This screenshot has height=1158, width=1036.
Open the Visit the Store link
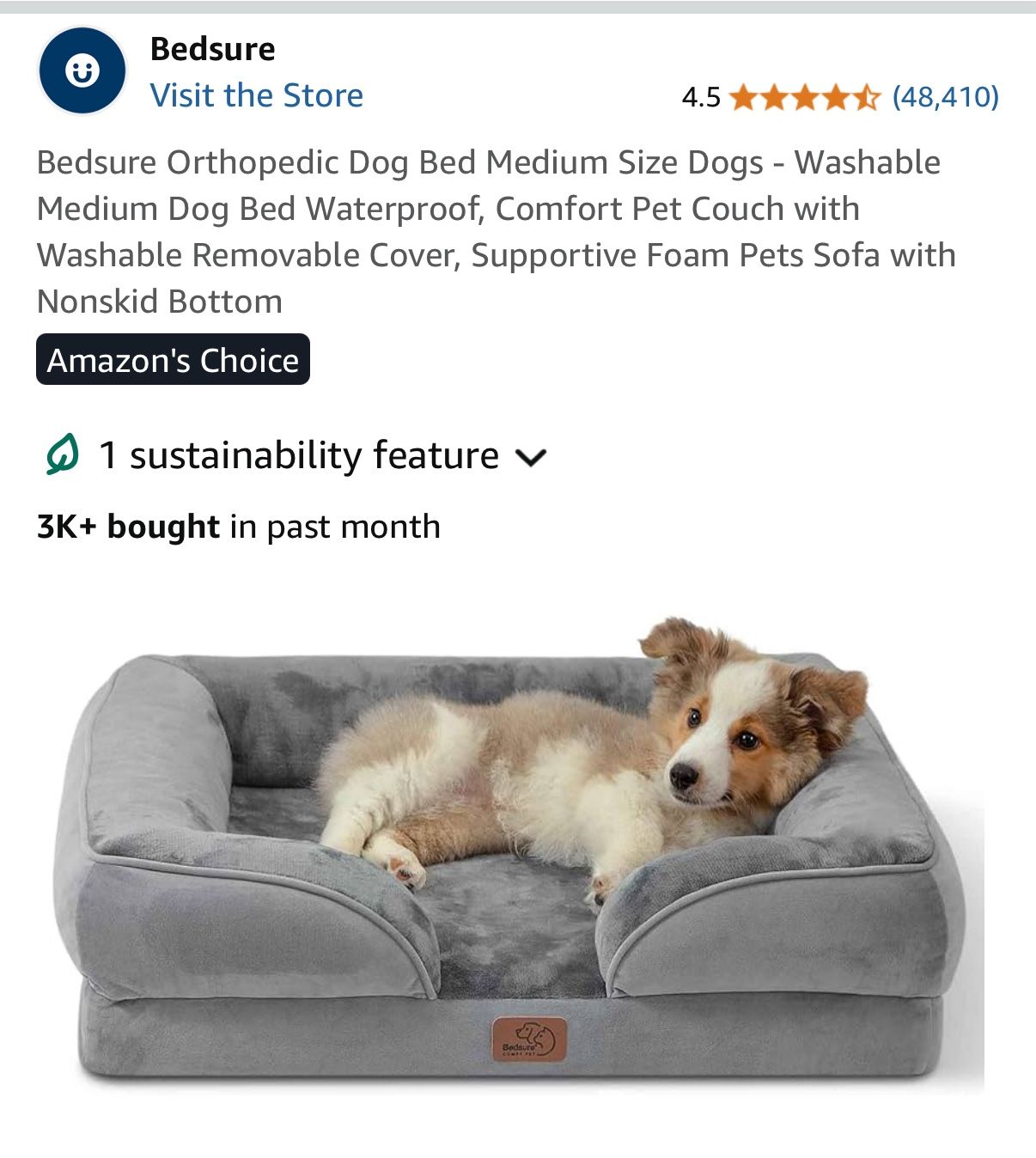click(x=256, y=95)
